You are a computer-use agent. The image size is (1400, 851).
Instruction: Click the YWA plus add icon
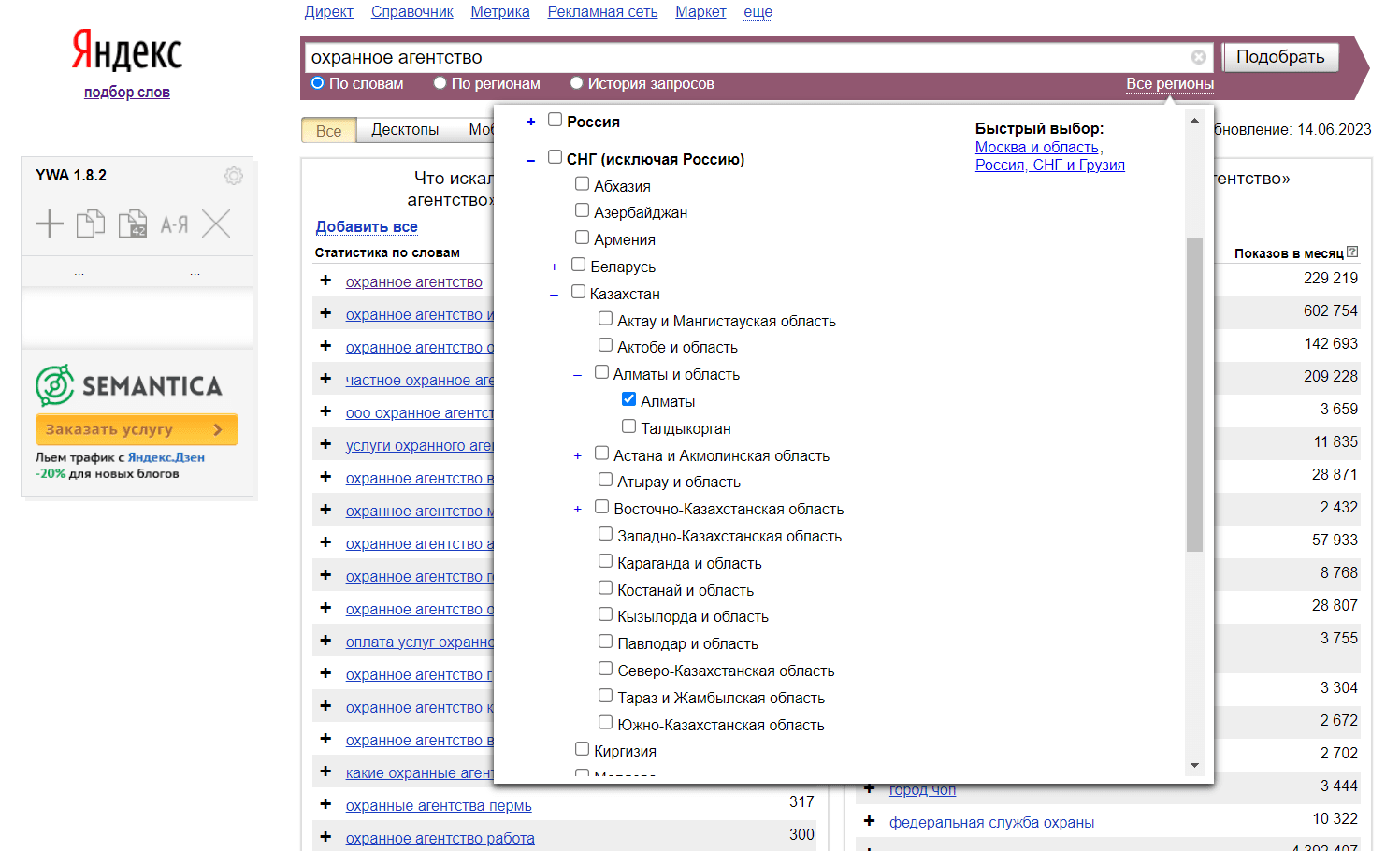(x=49, y=224)
